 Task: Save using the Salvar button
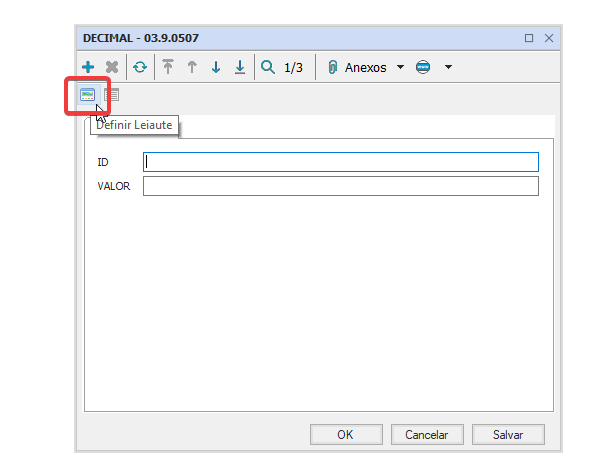(508, 435)
